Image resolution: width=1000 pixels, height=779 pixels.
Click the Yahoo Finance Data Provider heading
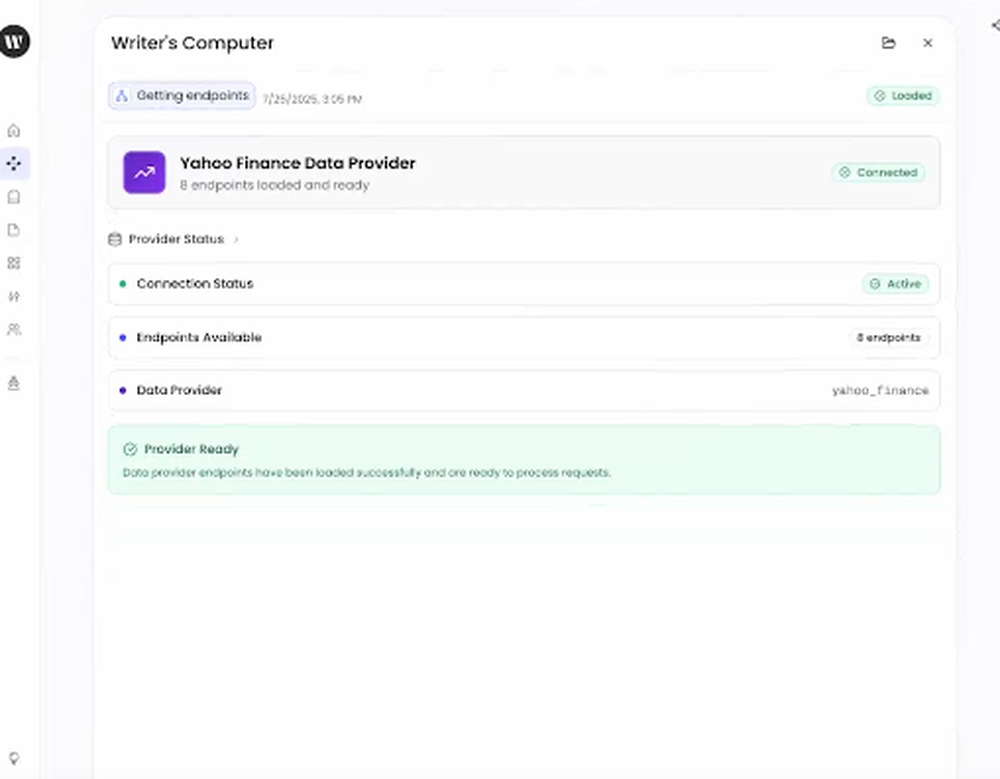pos(298,163)
